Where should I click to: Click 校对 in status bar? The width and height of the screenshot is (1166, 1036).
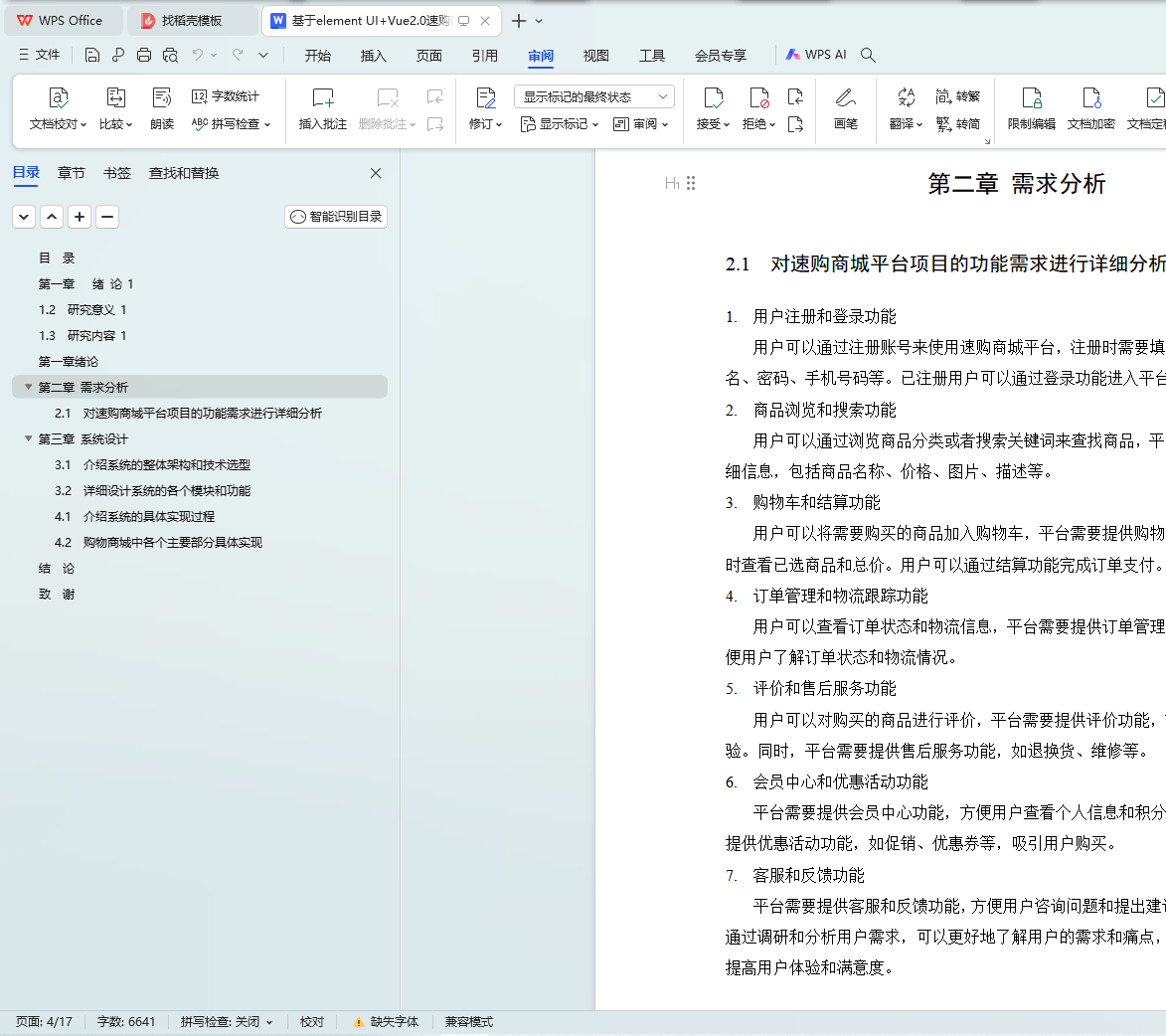tap(311, 1022)
